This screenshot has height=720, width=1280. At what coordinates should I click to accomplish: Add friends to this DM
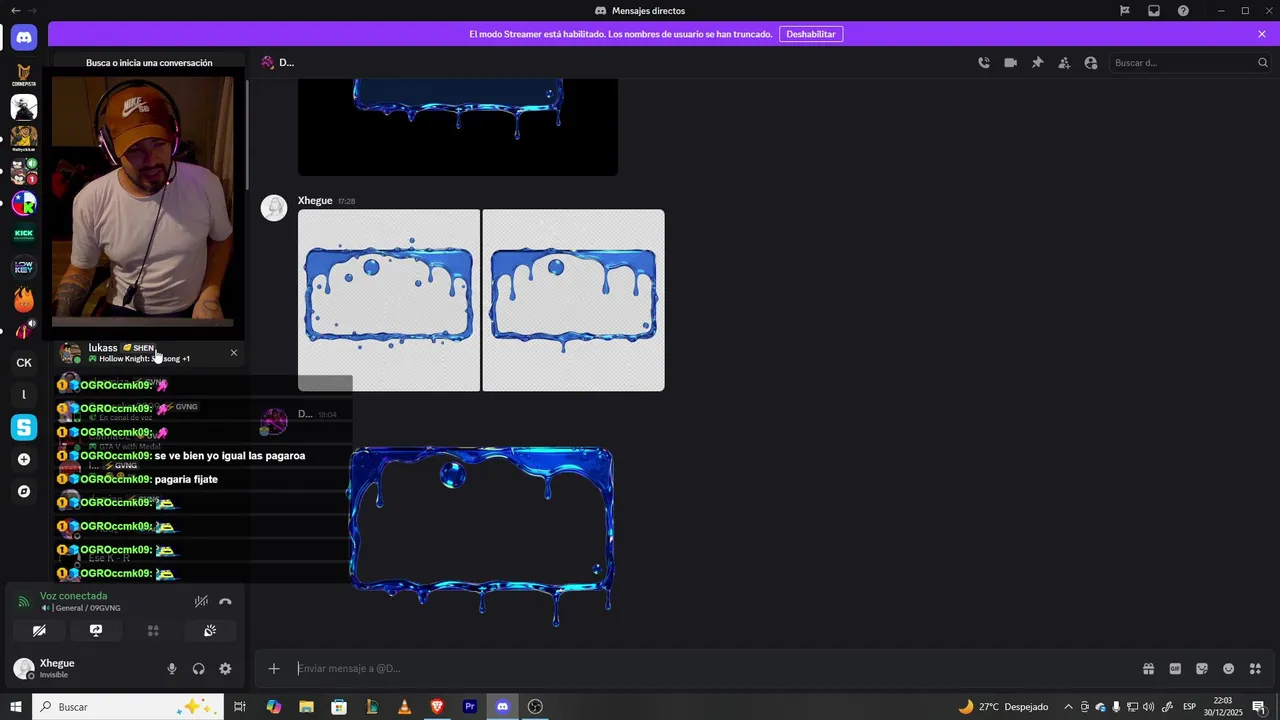point(1064,62)
